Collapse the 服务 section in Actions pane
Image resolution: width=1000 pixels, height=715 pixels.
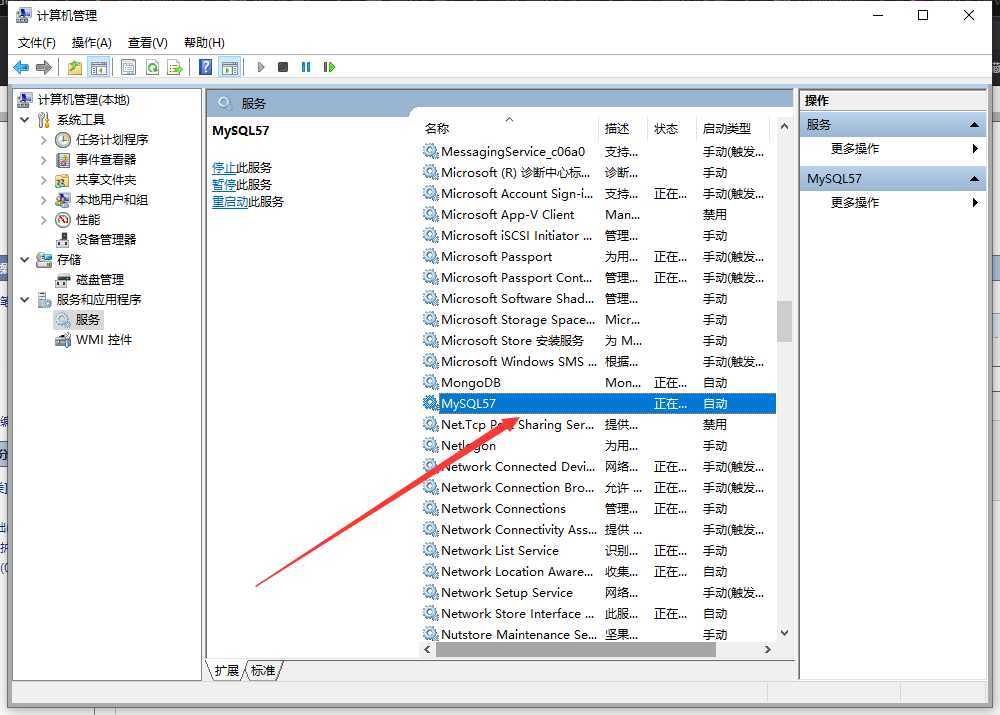pos(974,125)
